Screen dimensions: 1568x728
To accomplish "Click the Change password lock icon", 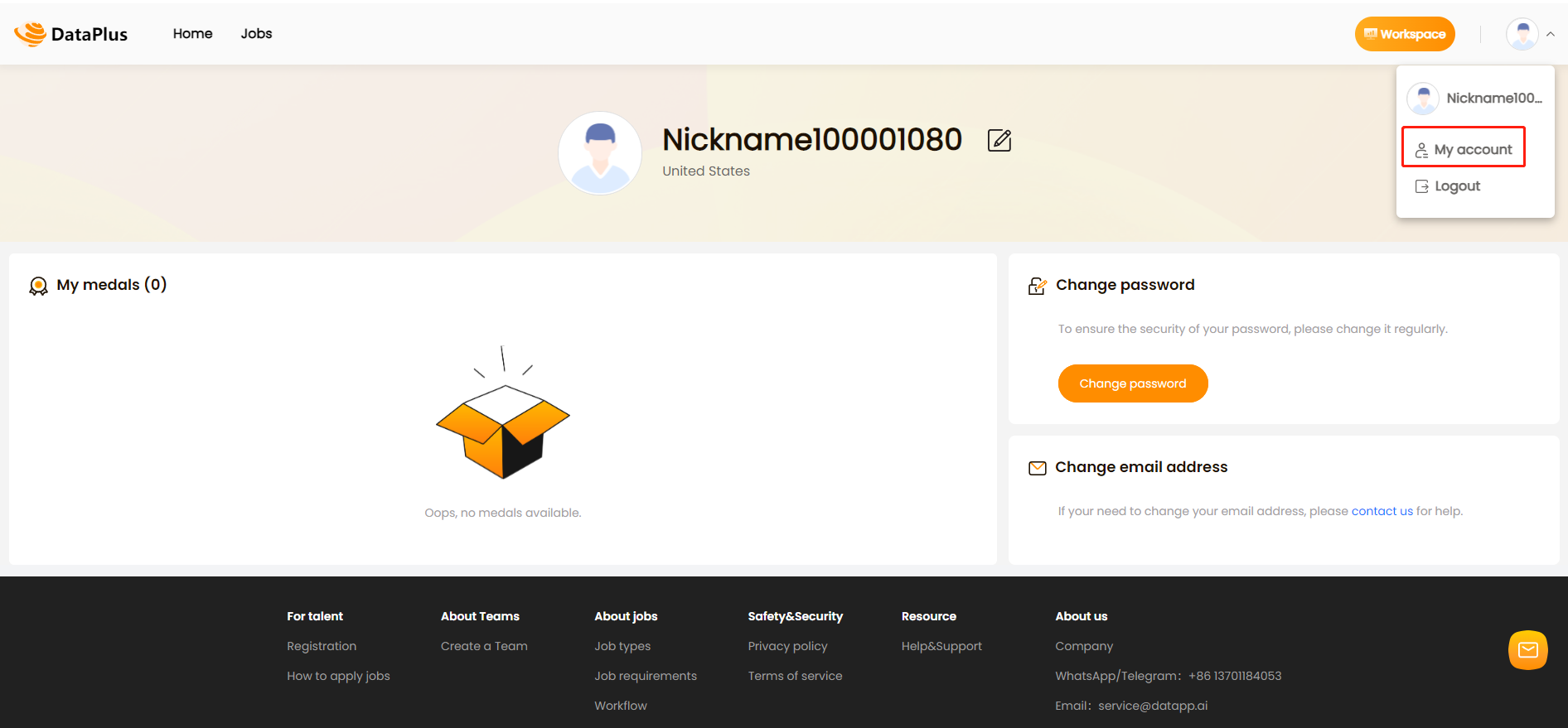I will pos(1037,286).
